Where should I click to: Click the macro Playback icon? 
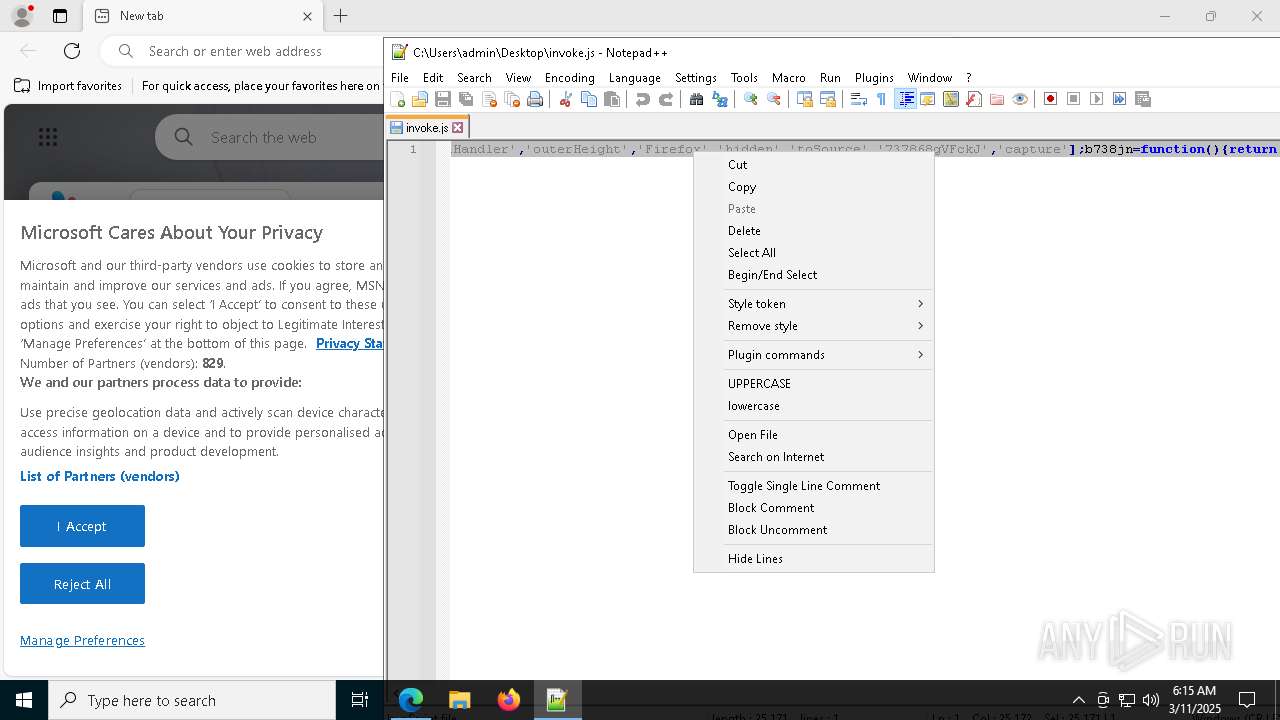pos(1096,99)
